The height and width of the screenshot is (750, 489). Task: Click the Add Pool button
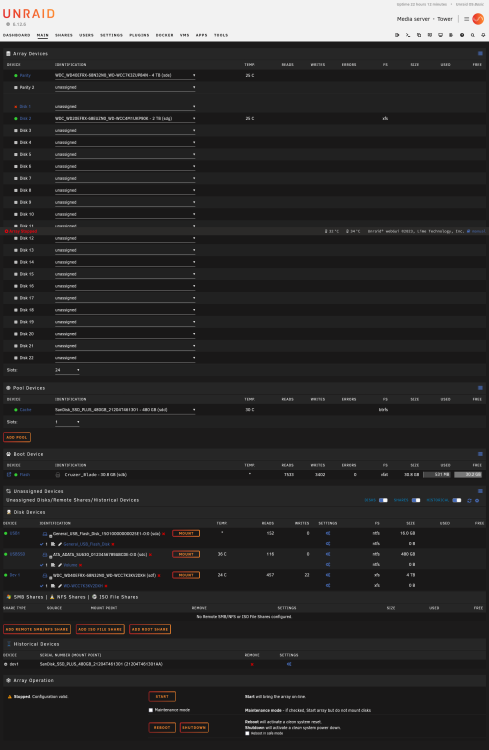pyautogui.click(x=17, y=437)
